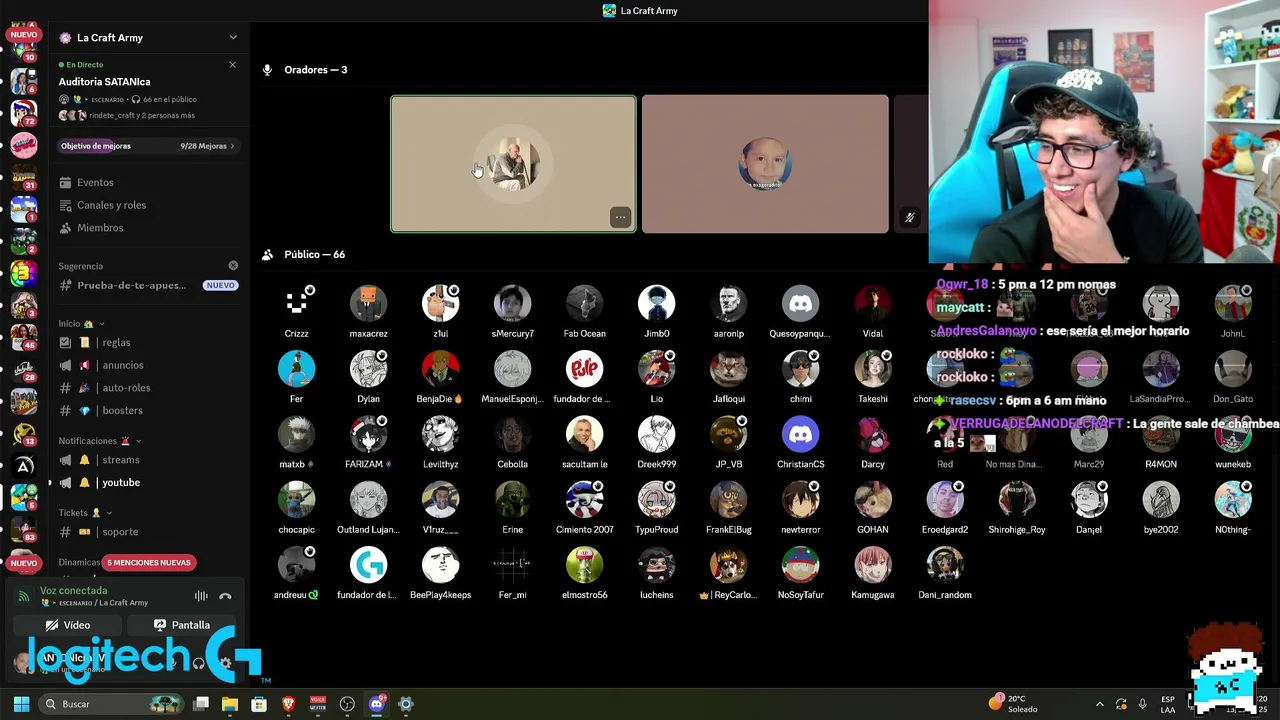Click the Auditoria SATANIca stage title
Image resolution: width=1280 pixels, height=720 pixels.
pyautogui.click(x=105, y=82)
